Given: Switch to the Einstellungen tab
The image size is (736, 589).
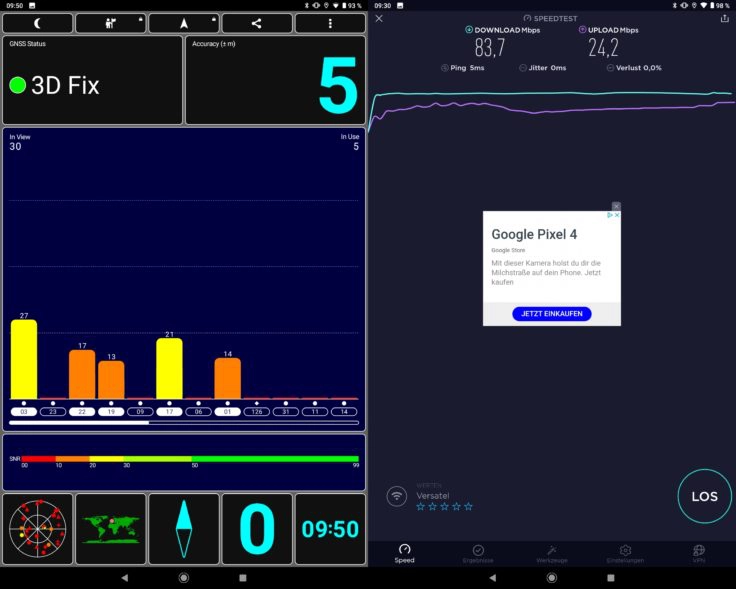Looking at the screenshot, I should [x=625, y=553].
